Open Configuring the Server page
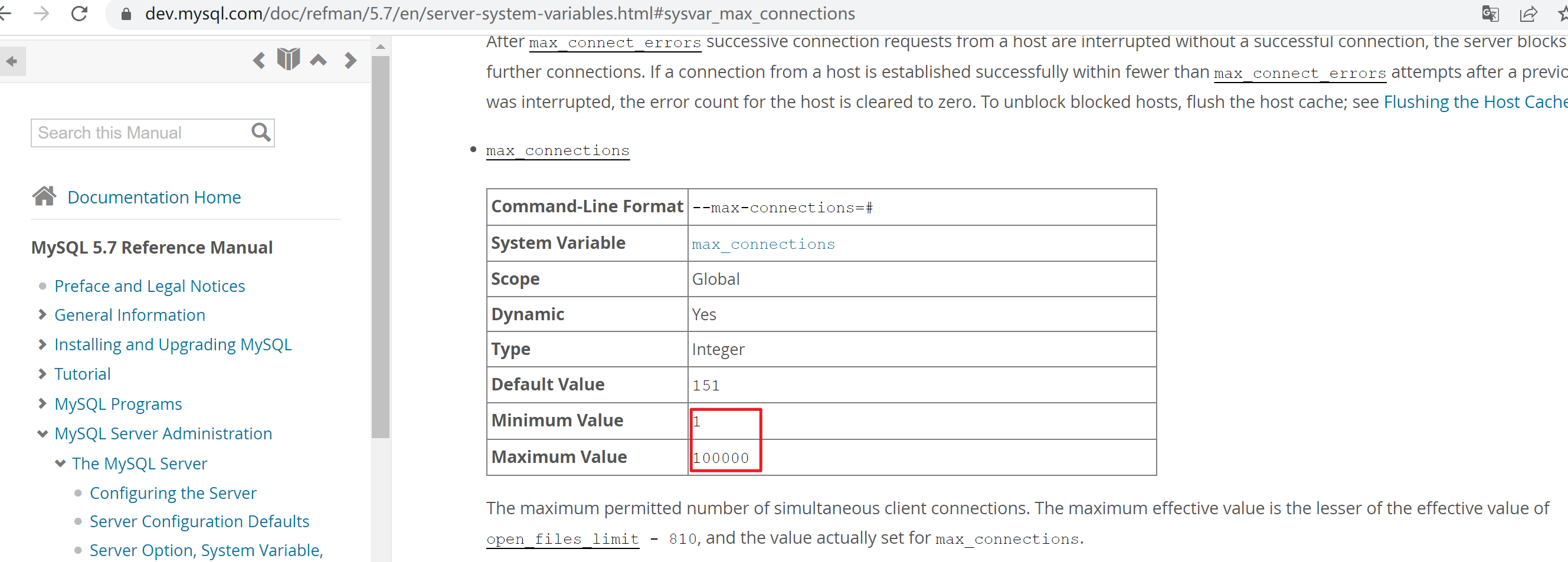This screenshot has height=562, width=1568. point(173,492)
